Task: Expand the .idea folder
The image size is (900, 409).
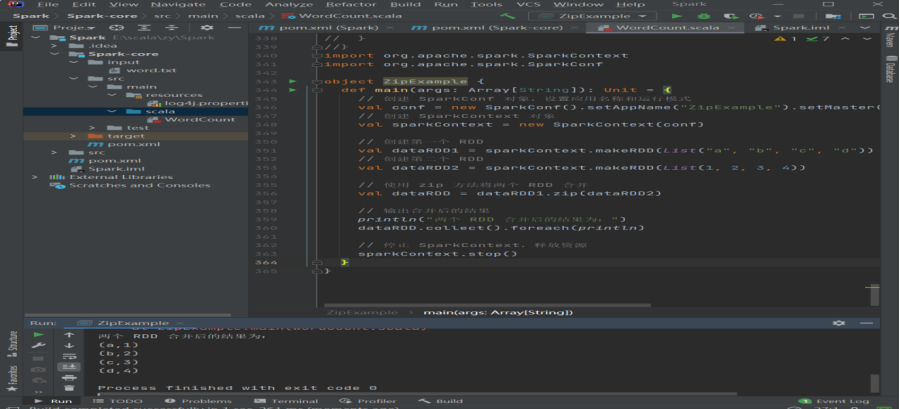Action: (x=54, y=46)
